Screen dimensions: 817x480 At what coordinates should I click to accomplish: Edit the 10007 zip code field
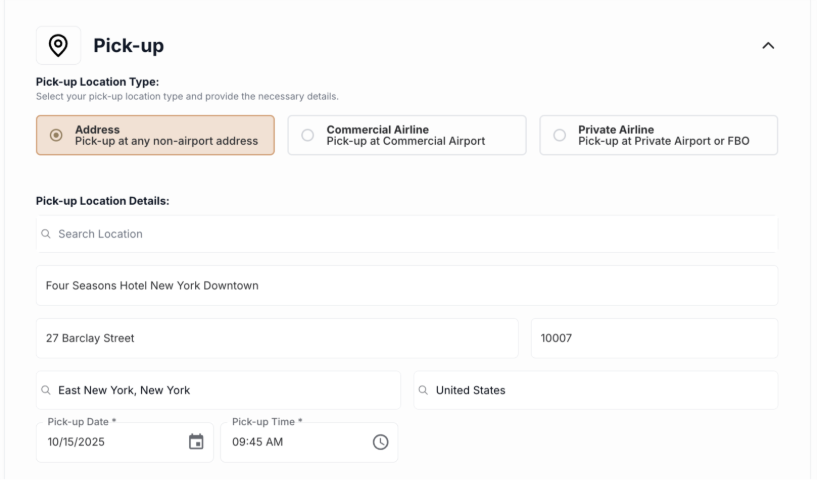click(x=654, y=338)
